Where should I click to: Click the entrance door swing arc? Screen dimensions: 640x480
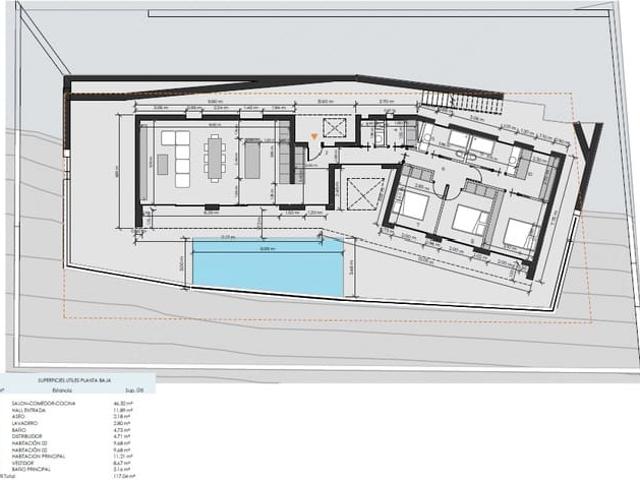pyautogui.click(x=315, y=151)
